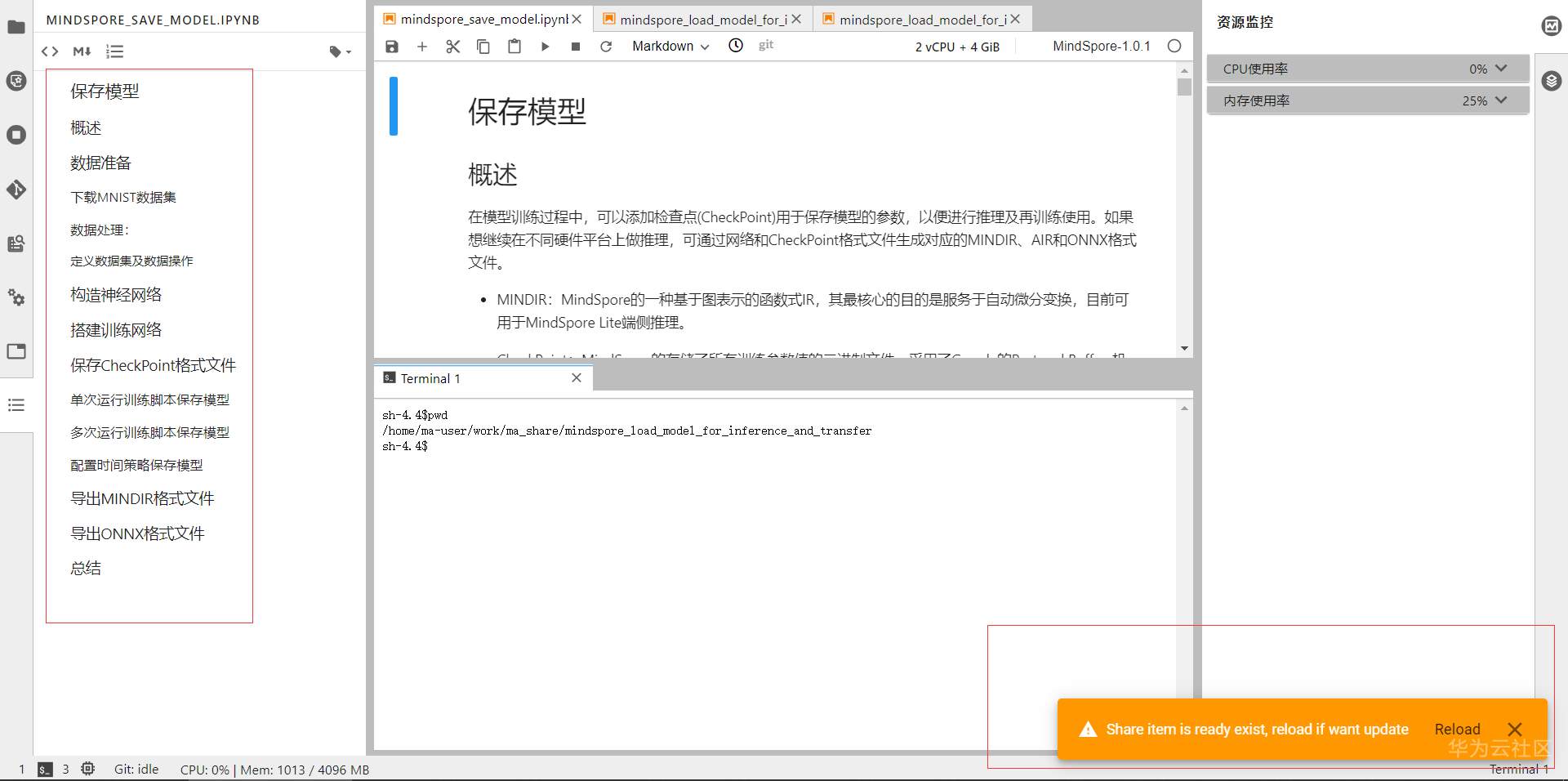This screenshot has height=781, width=1568.
Task: Focus the terminal at the sh-4.4$ prompt
Action: point(405,446)
